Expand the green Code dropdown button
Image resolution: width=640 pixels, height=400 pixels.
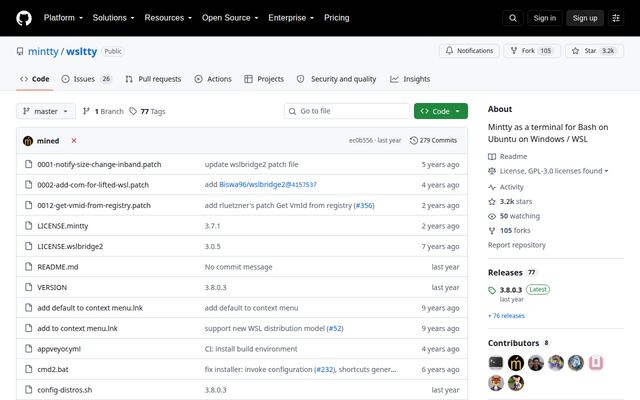(440, 111)
